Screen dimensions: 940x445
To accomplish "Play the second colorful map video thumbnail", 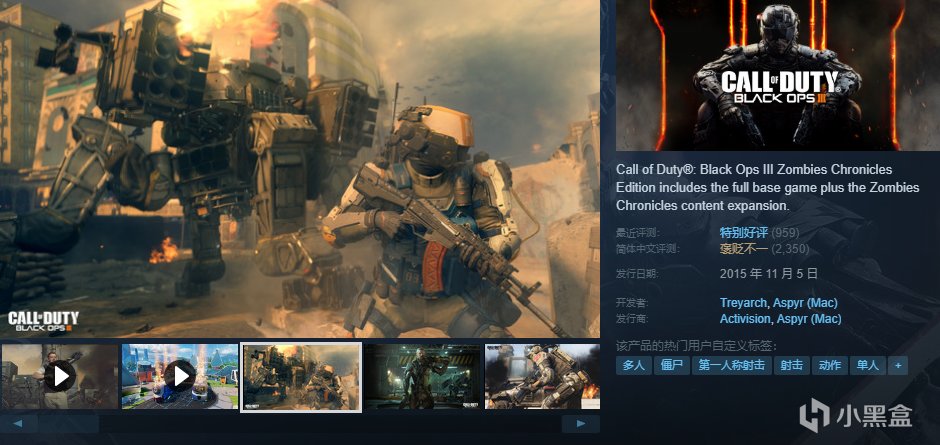I will (180, 376).
